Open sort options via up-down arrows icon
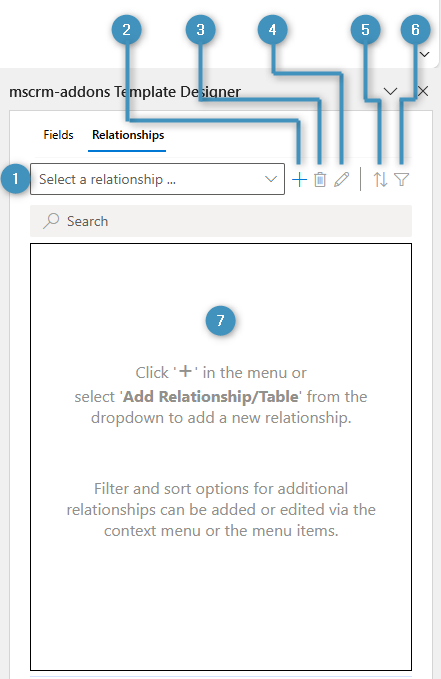Image resolution: width=441 pixels, height=679 pixels. [380, 179]
